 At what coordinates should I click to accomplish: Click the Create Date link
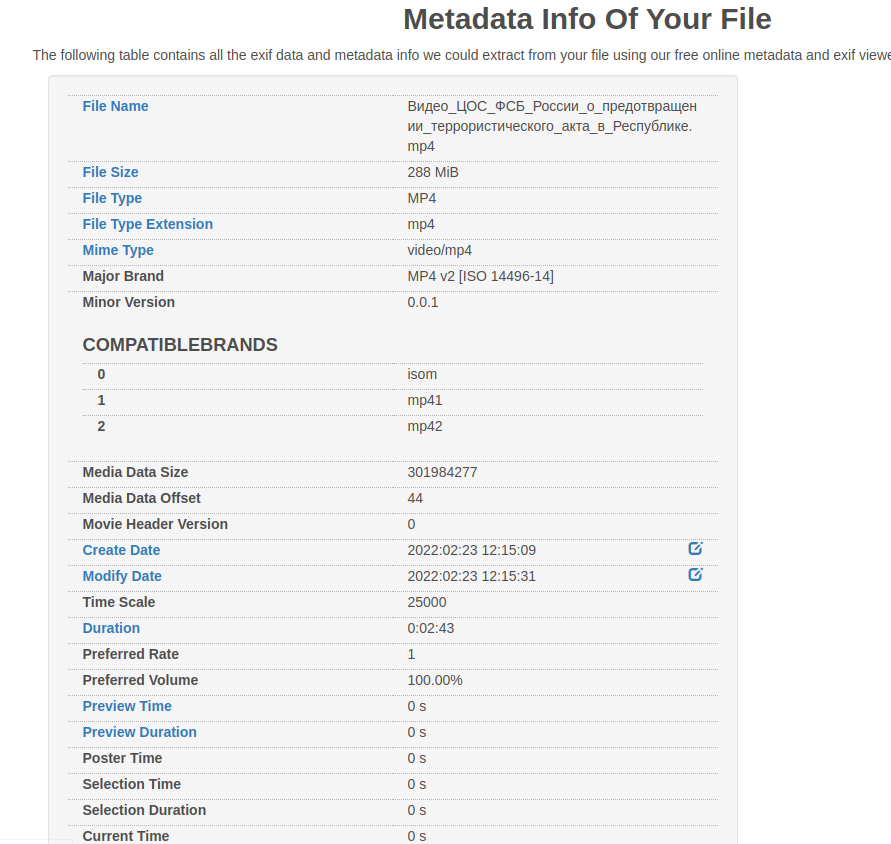point(121,550)
